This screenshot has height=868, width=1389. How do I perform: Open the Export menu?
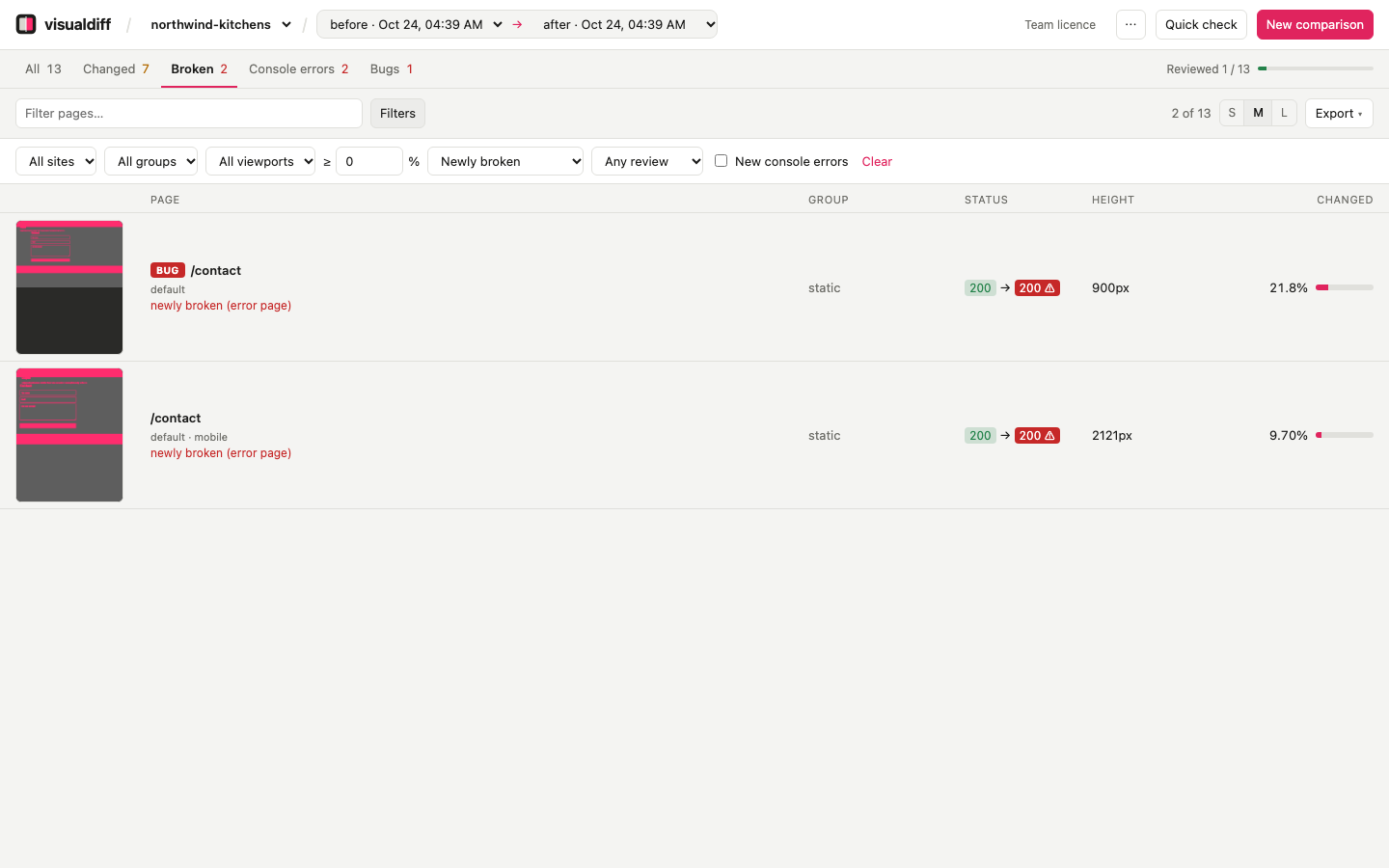tap(1339, 113)
